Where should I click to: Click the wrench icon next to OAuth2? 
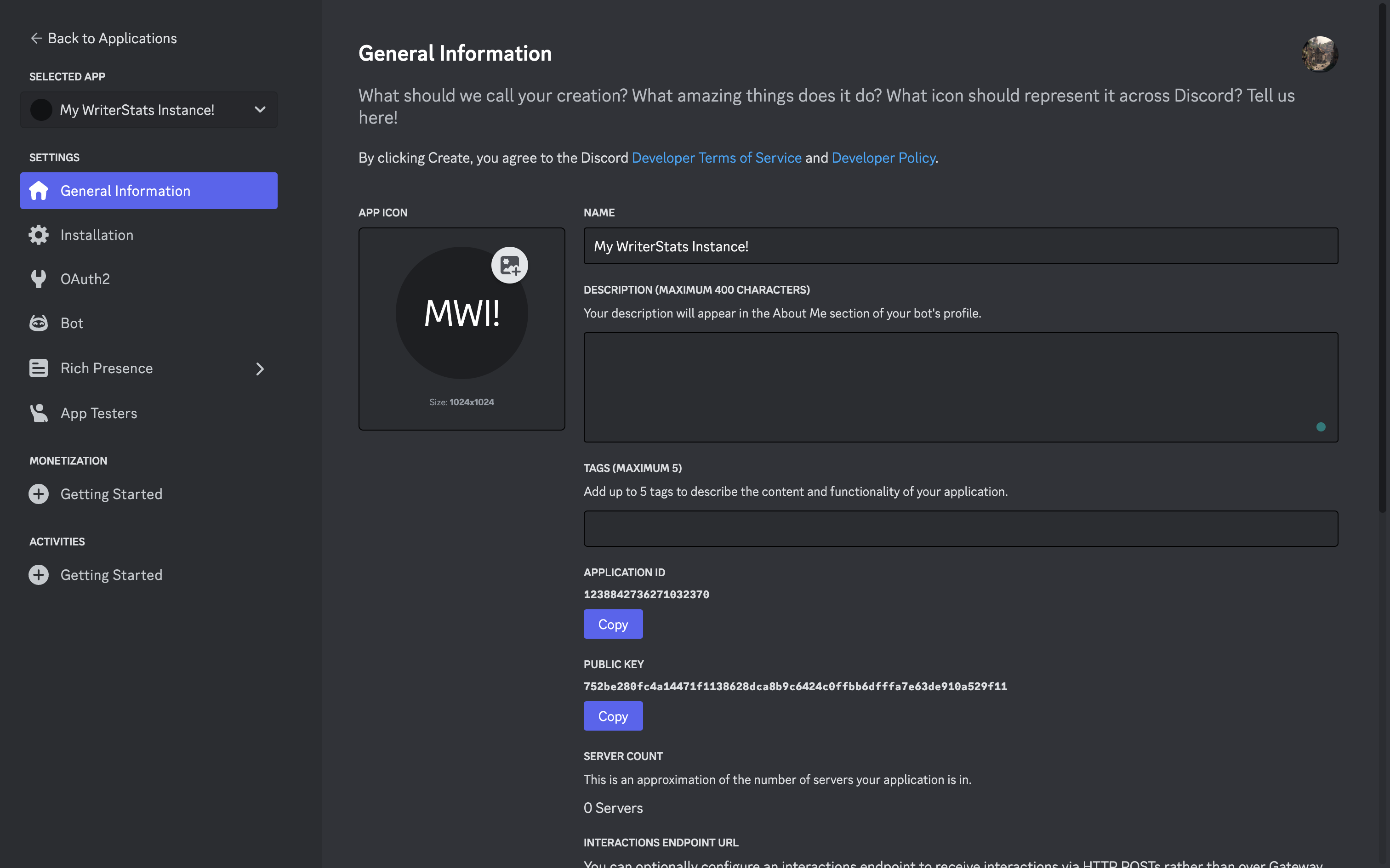click(39, 279)
